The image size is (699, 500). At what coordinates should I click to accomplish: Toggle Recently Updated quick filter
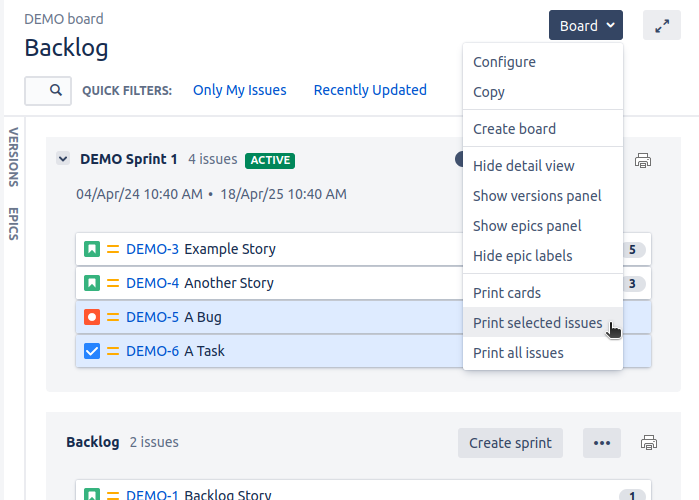click(370, 90)
